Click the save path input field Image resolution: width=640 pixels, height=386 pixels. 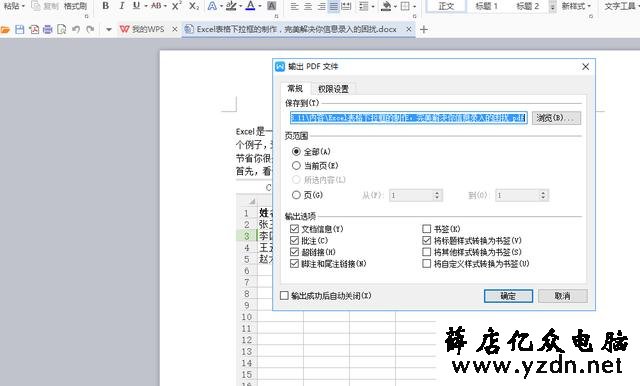click(409, 118)
